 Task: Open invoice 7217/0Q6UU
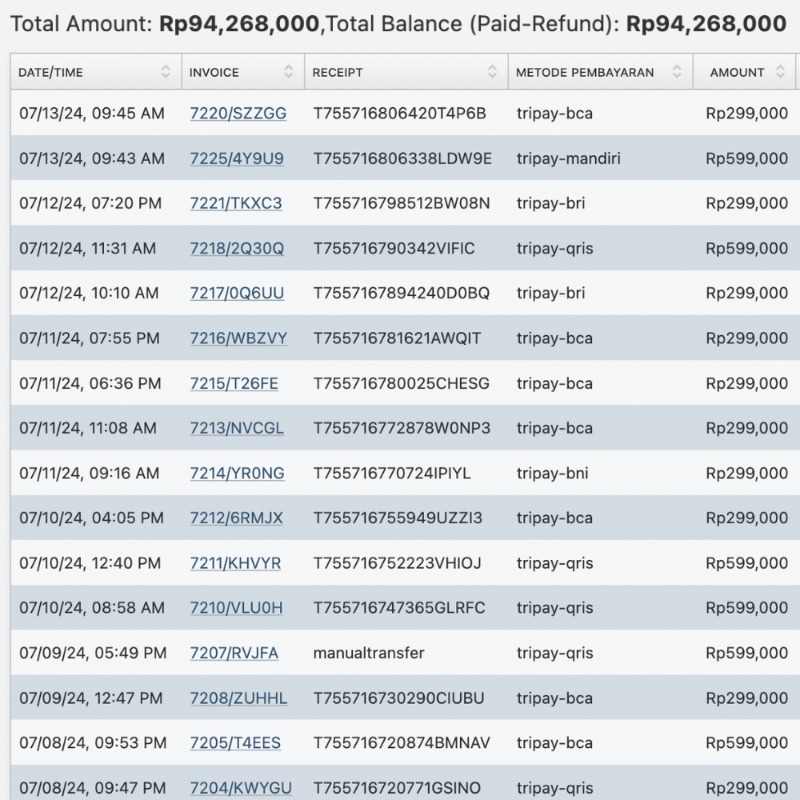[237, 293]
